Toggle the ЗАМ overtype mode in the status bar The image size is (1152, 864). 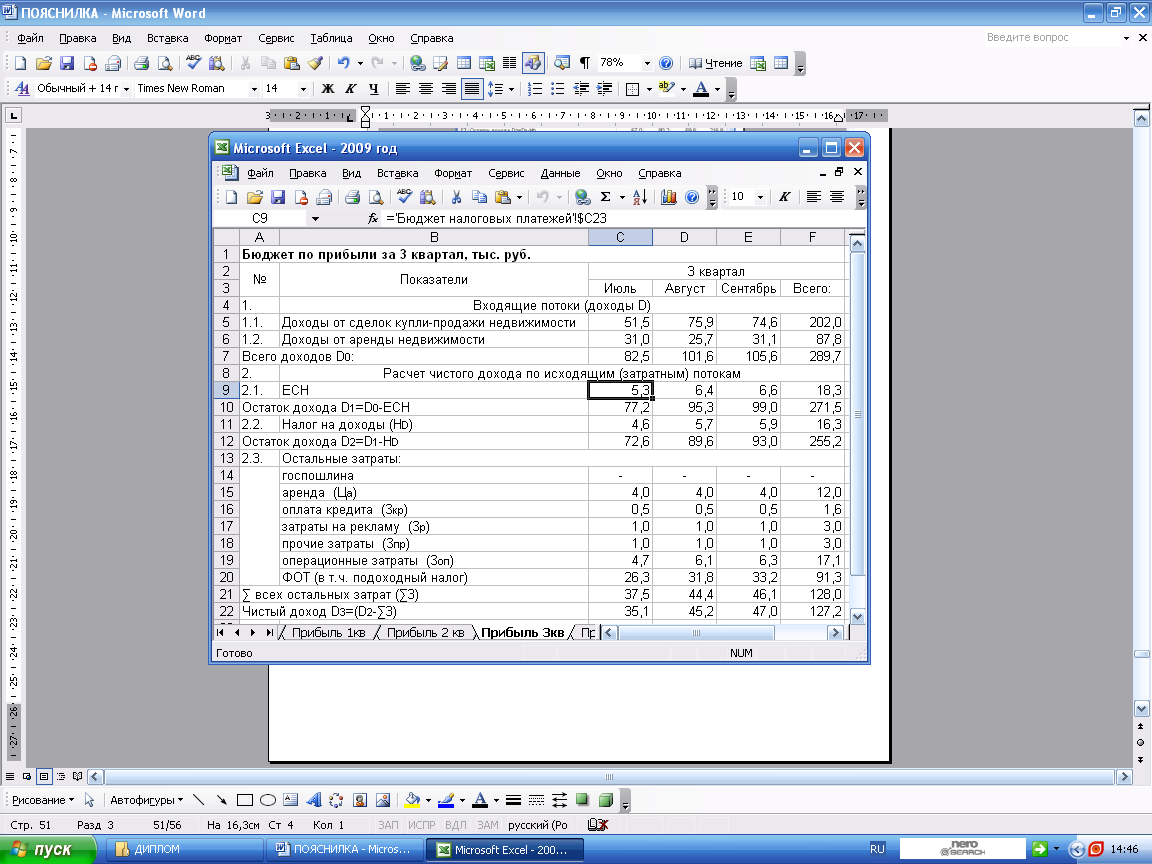pos(487,825)
